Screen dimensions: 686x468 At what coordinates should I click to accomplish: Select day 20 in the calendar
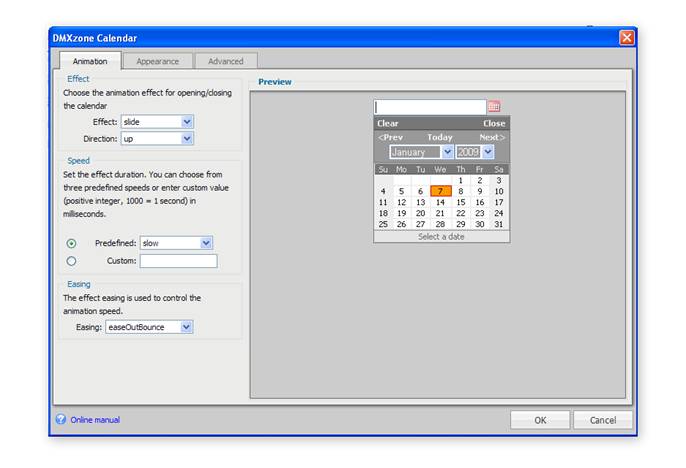pos(420,213)
